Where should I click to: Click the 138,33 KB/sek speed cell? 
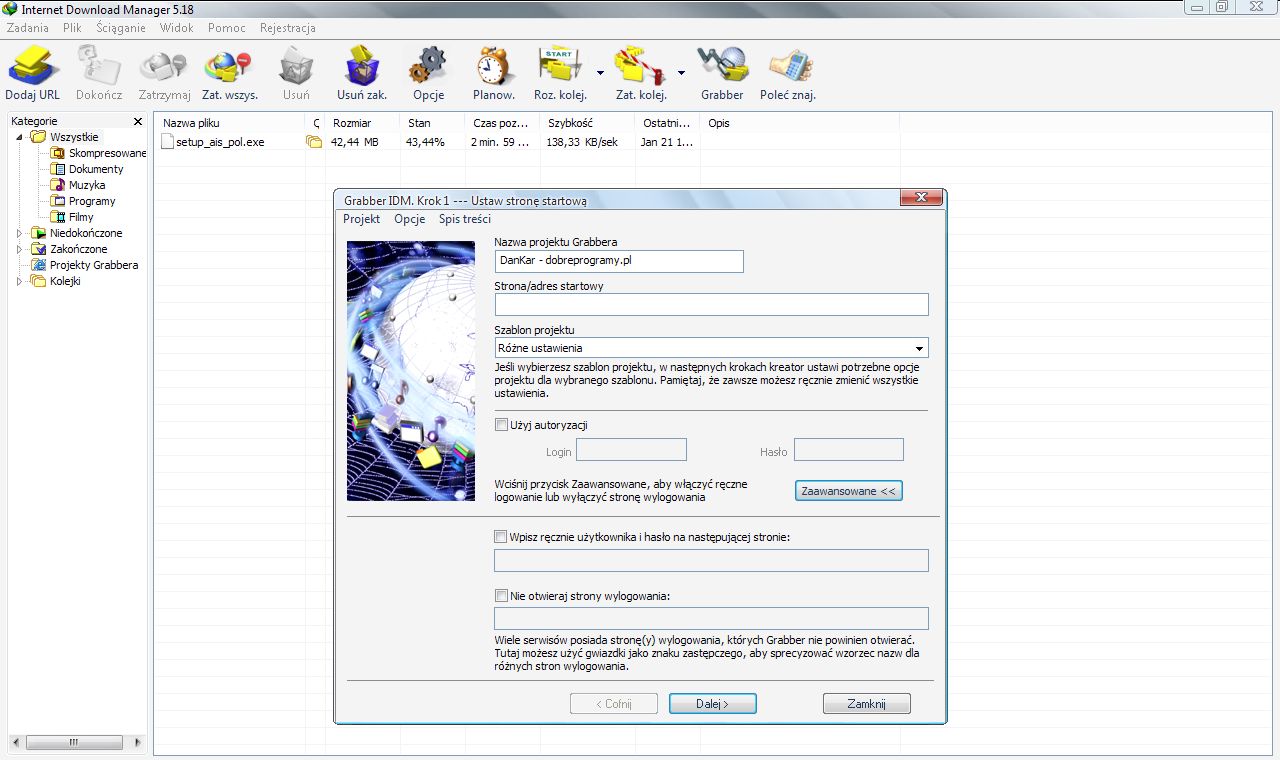583,142
